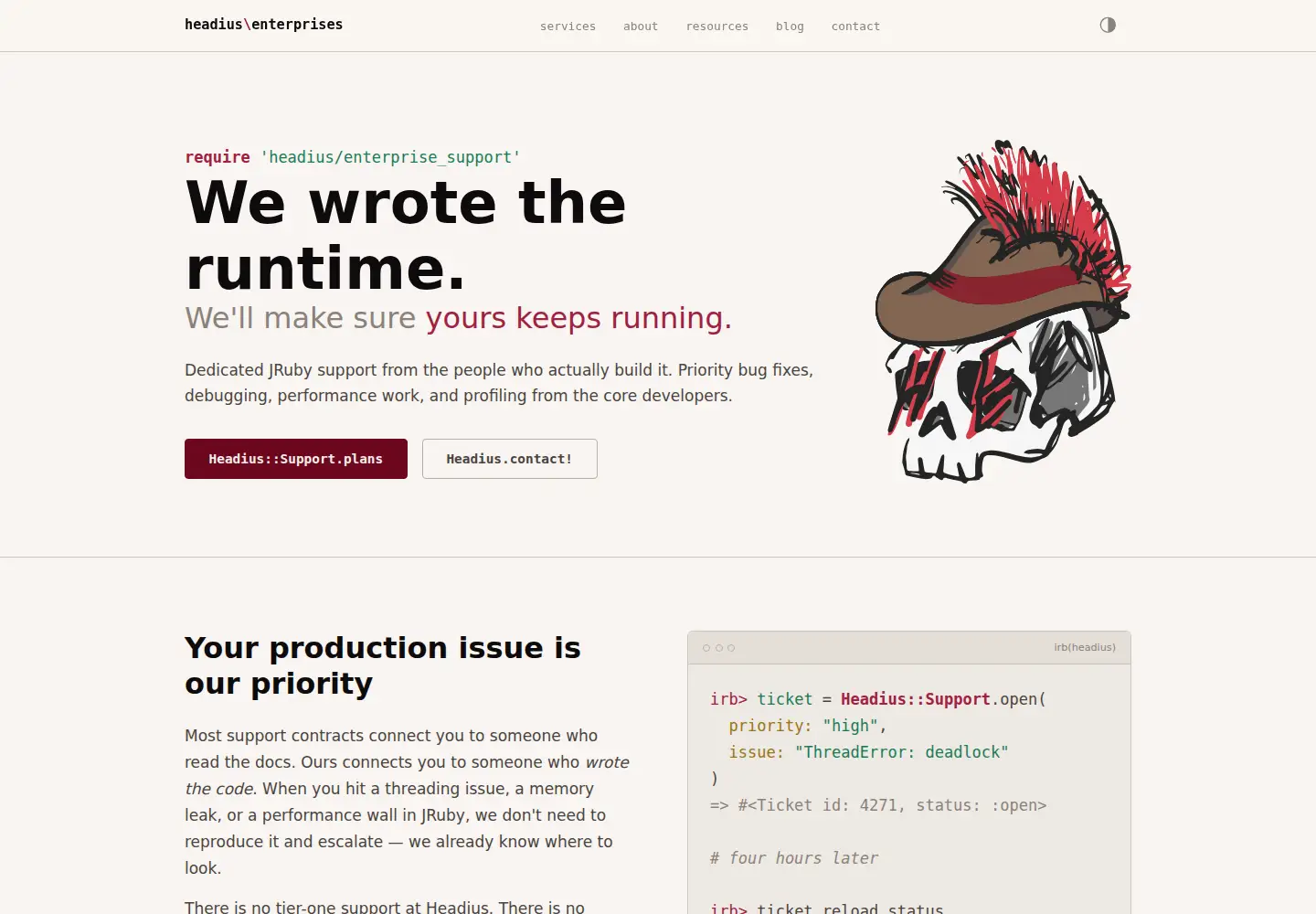This screenshot has width=1316, height=914.
Task: Toggle the dark/light theme icon
Action: click(x=1108, y=25)
